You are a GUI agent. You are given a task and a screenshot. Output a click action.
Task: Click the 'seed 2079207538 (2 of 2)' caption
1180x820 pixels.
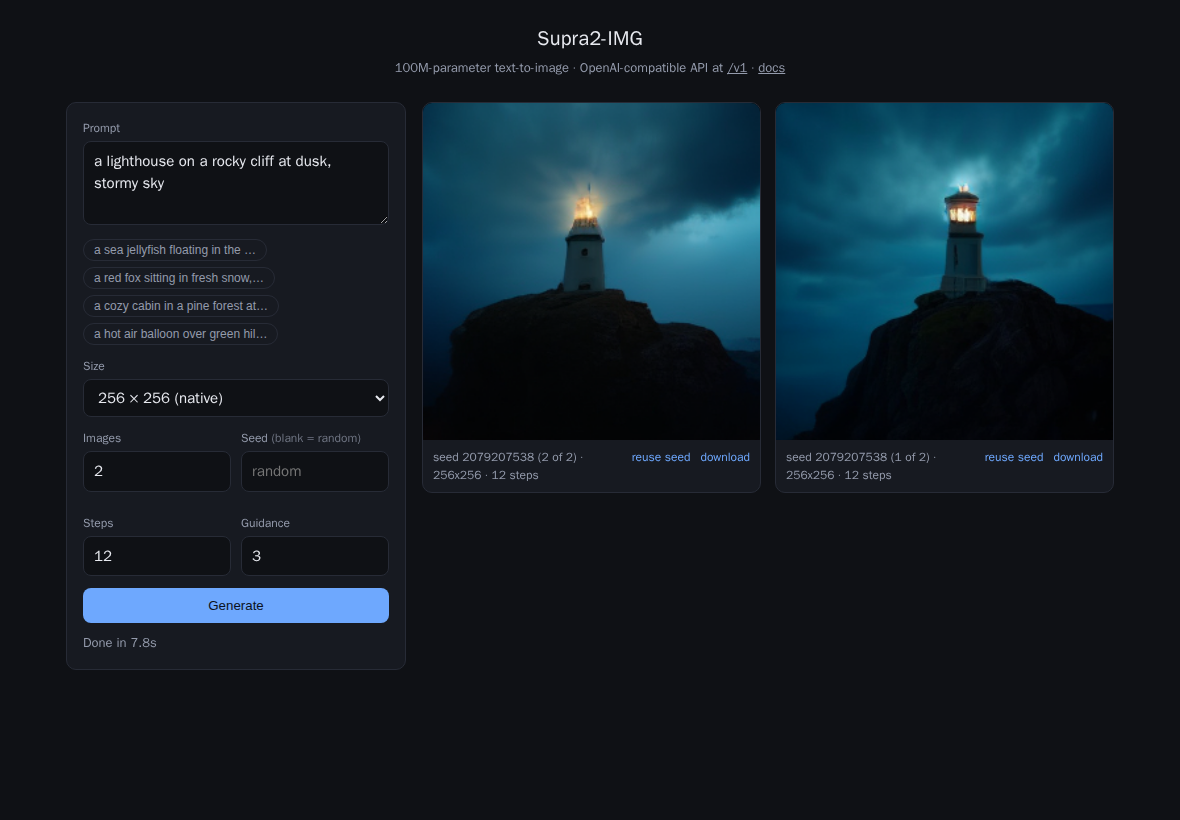(x=505, y=457)
